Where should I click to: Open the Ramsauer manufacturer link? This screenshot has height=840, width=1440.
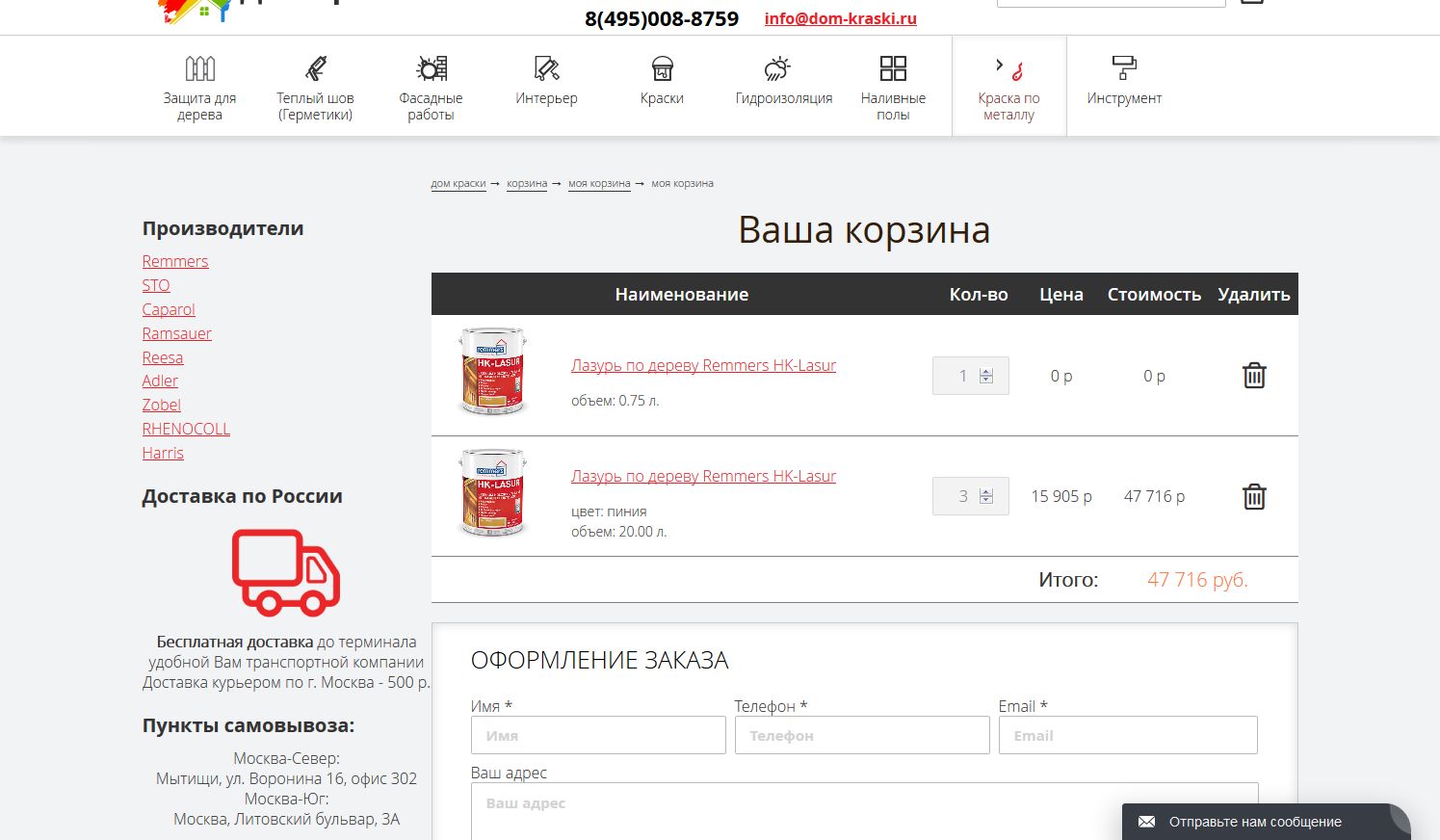point(177,333)
